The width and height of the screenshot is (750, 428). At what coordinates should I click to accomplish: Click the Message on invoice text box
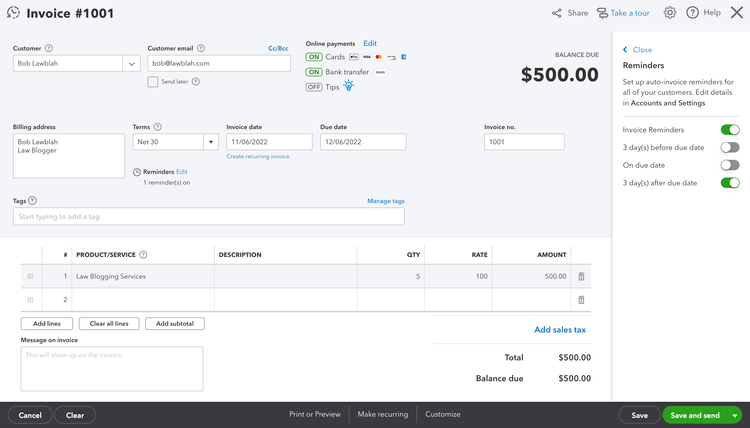point(111,369)
